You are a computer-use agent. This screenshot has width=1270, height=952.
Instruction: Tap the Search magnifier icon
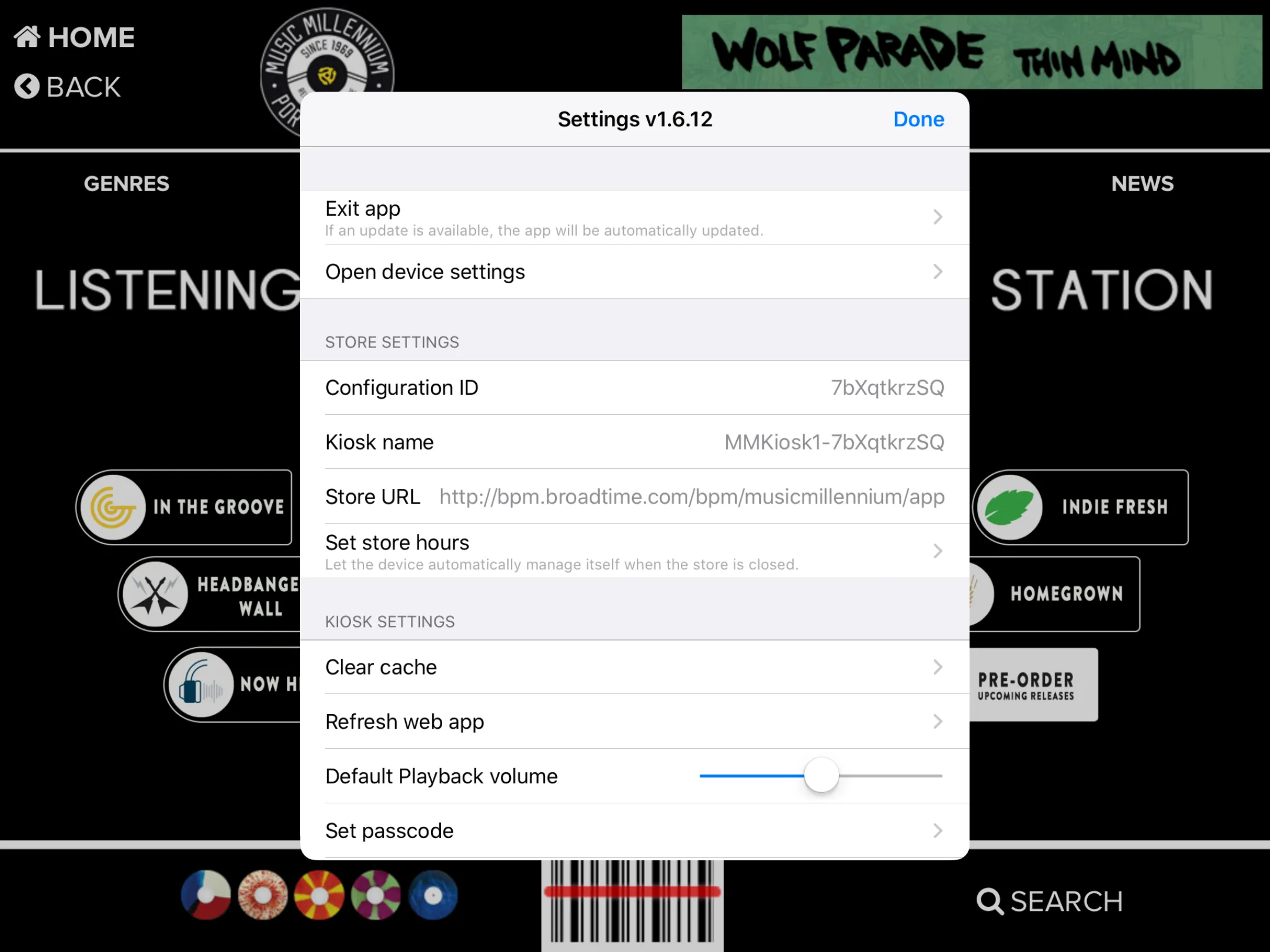click(990, 901)
